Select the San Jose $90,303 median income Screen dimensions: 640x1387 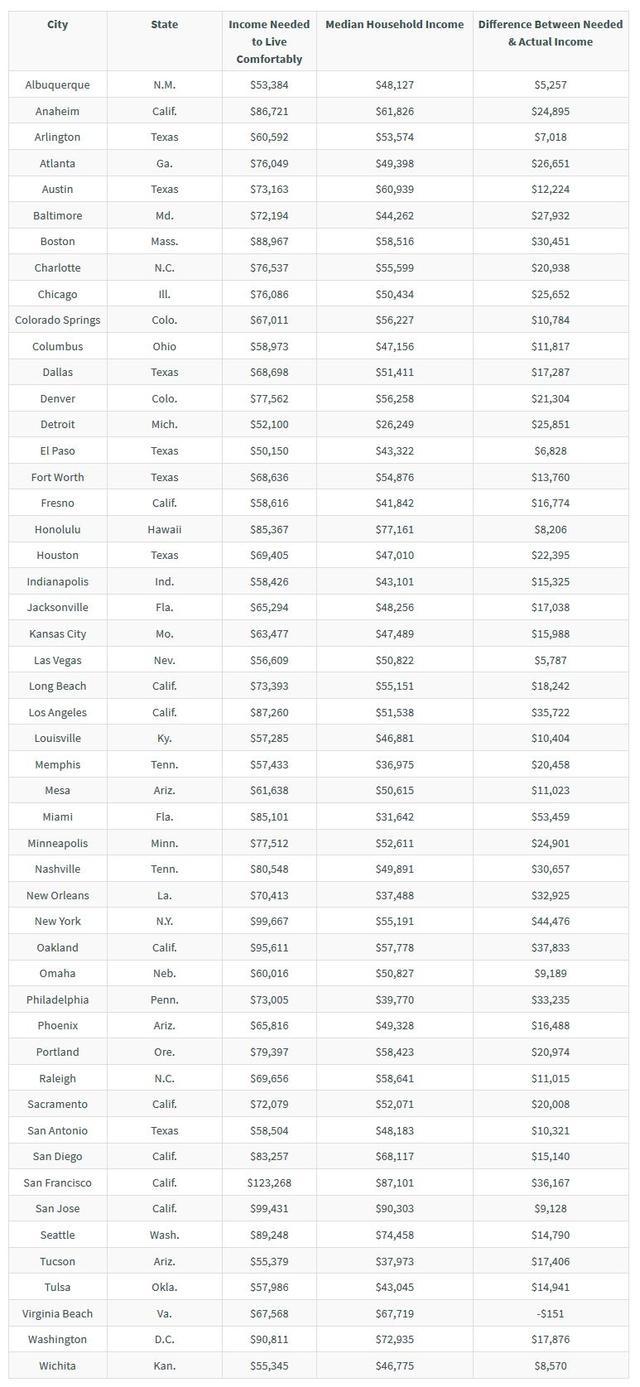coord(395,1209)
